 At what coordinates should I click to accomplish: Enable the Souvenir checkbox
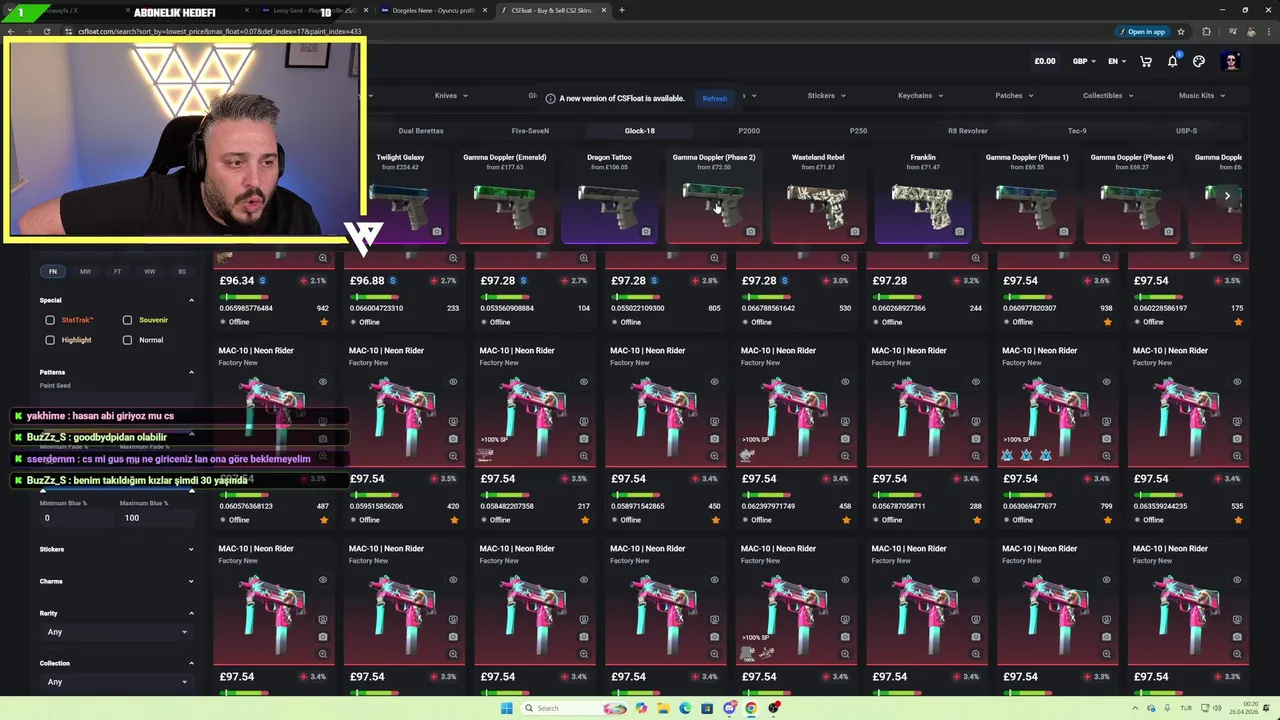pyautogui.click(x=127, y=320)
